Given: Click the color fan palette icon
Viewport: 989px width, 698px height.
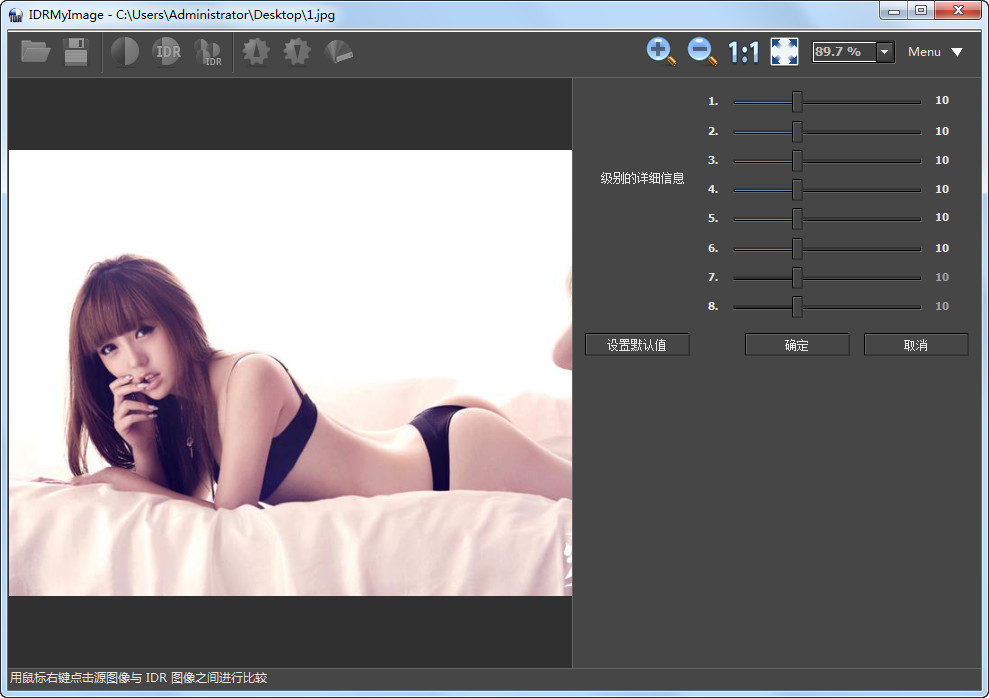Looking at the screenshot, I should (338, 52).
